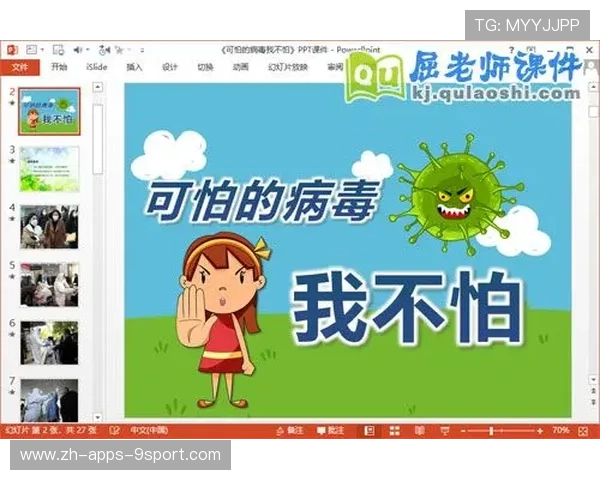Switch to the 插入 ribbon tab
Viewport: 600px width, 480px height.
pos(134,67)
